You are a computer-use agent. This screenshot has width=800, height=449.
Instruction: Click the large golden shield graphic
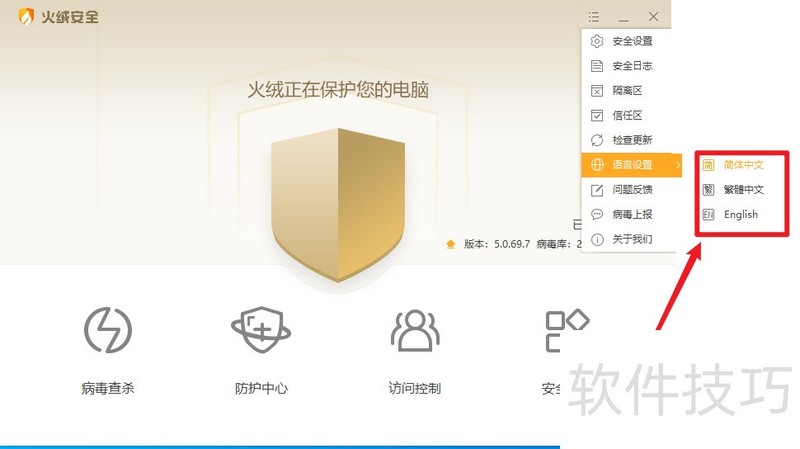click(x=338, y=205)
